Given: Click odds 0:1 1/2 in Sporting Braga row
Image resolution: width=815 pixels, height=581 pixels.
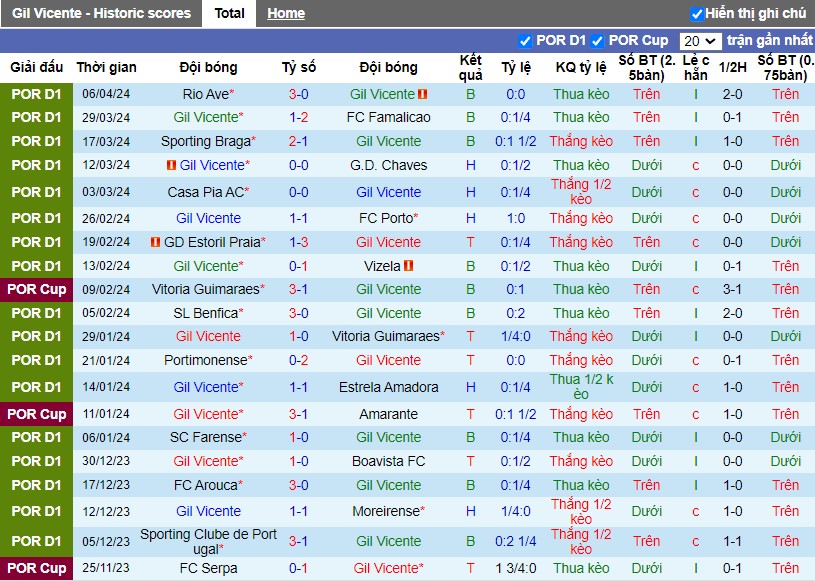Looking at the screenshot, I should pos(516,141).
